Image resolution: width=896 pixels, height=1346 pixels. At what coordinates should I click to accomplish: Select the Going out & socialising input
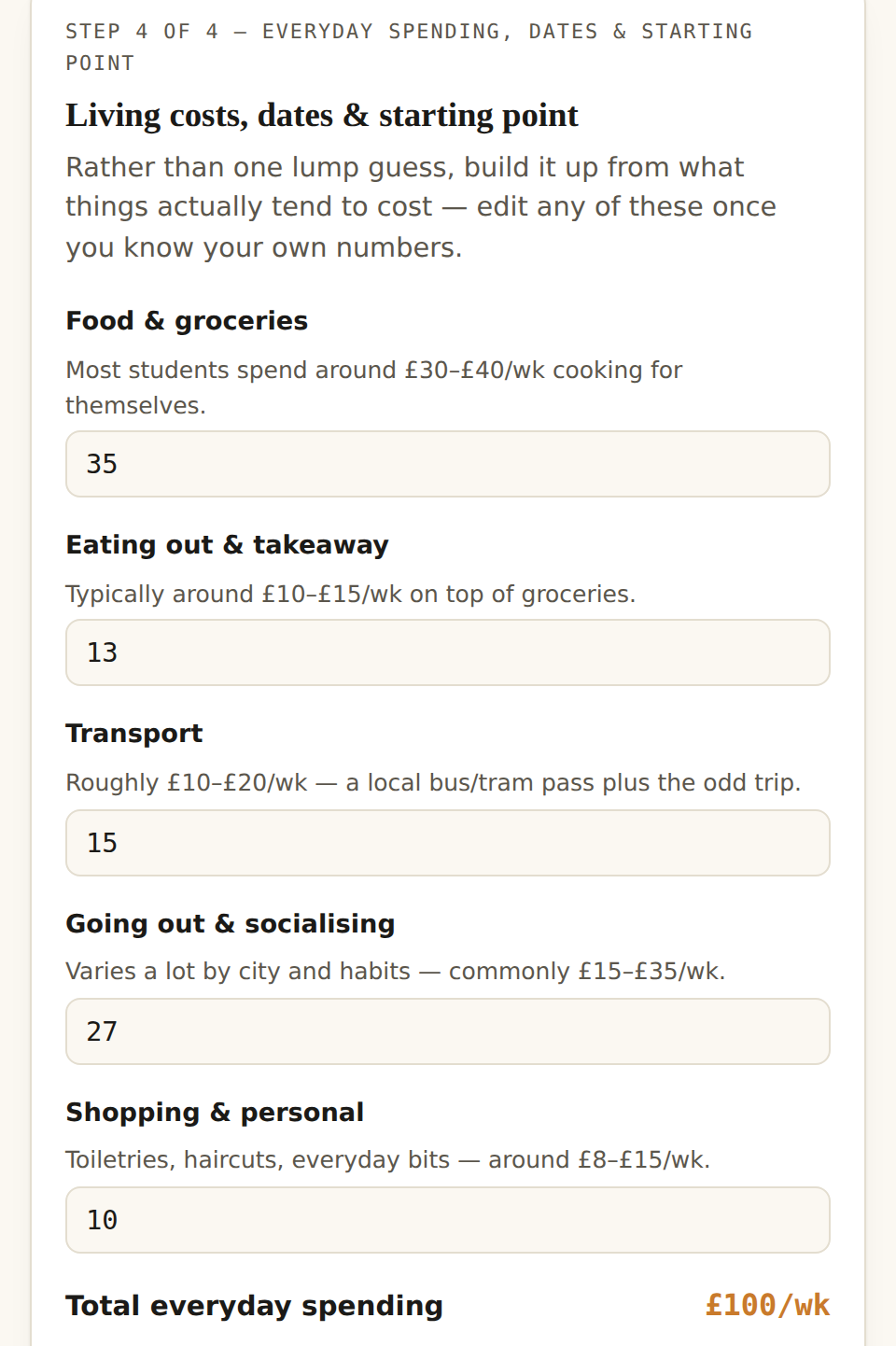pyautogui.click(x=448, y=1031)
